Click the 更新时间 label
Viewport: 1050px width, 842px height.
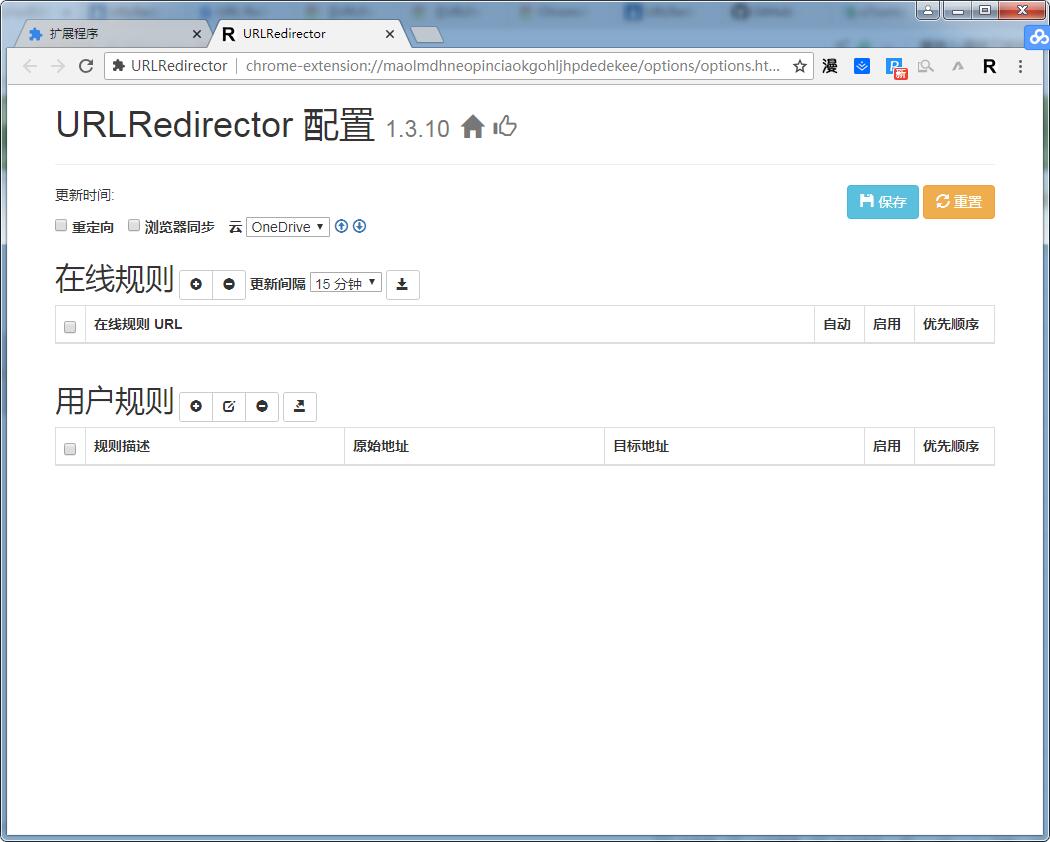tap(85, 195)
